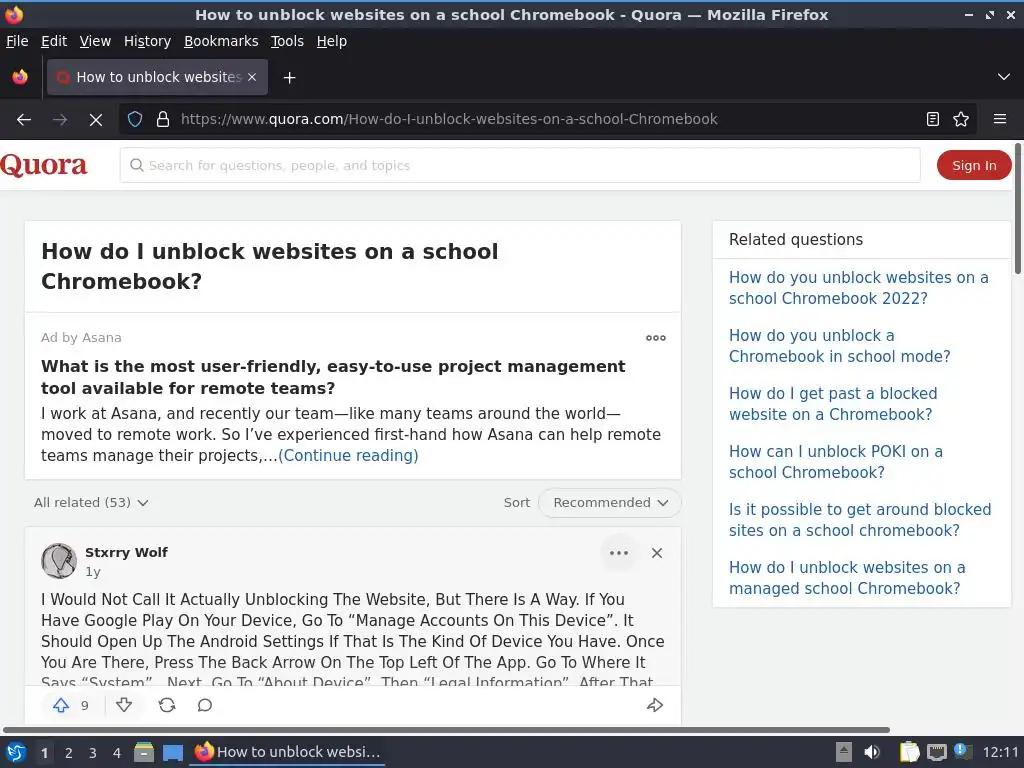Viewport: 1024px width, 768px height.
Task: Open the clipboard manager tray icon
Action: tap(909, 752)
